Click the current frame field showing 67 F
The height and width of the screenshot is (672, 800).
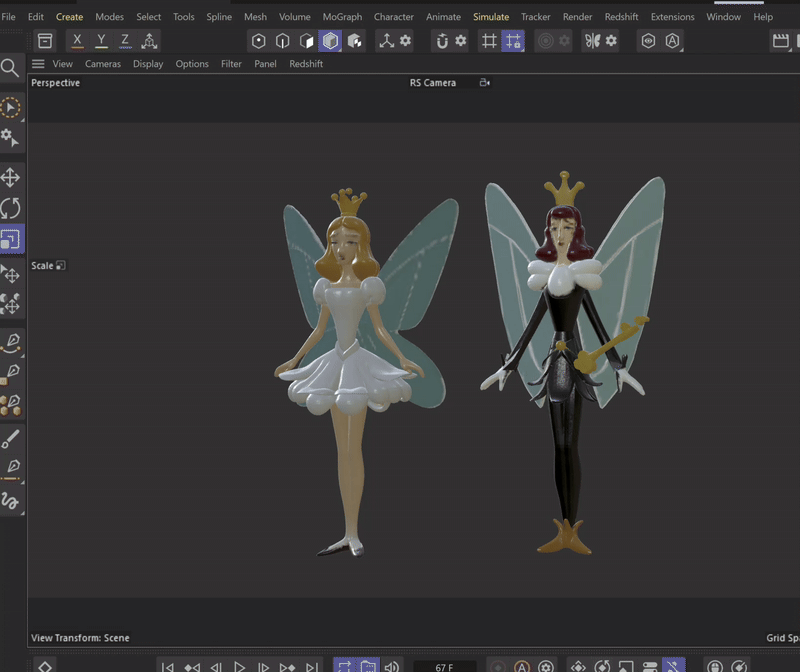pyautogui.click(x=446, y=666)
